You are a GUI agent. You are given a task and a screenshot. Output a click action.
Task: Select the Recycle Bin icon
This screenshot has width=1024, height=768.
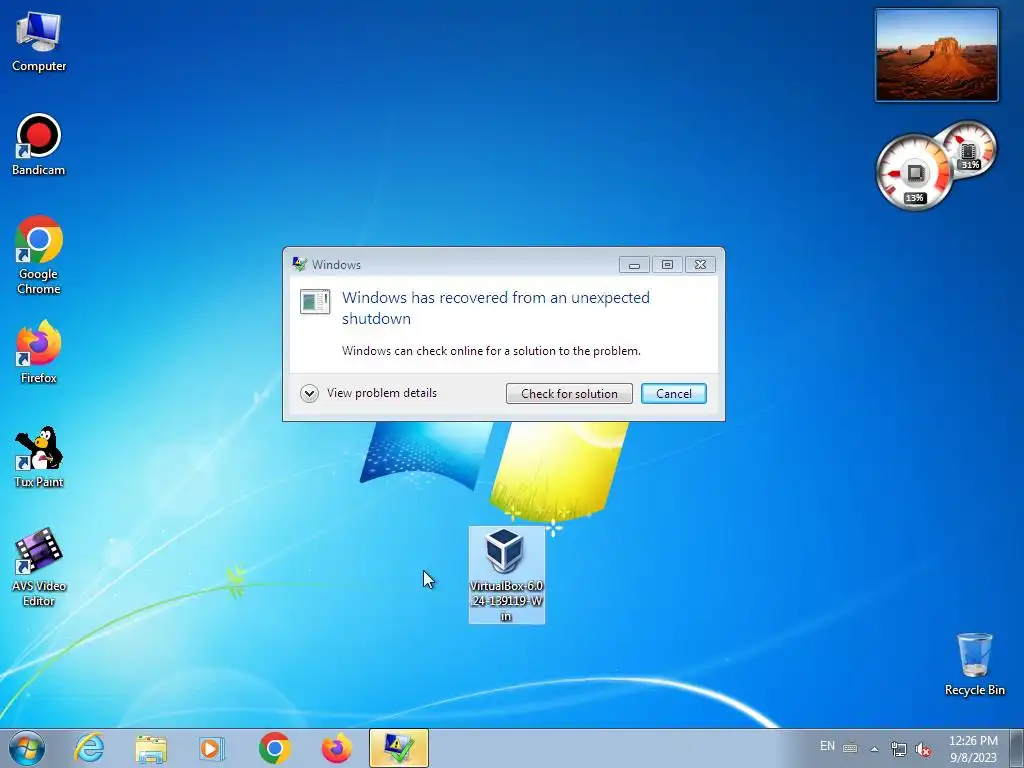[x=974, y=664]
